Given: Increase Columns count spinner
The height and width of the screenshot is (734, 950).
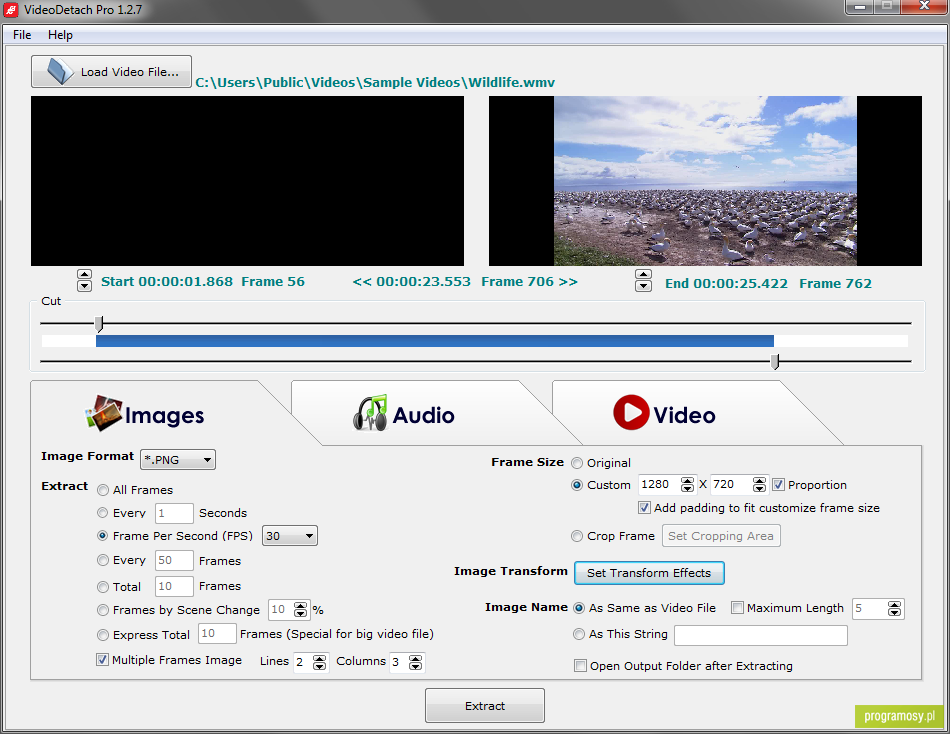Looking at the screenshot, I should (415, 658).
